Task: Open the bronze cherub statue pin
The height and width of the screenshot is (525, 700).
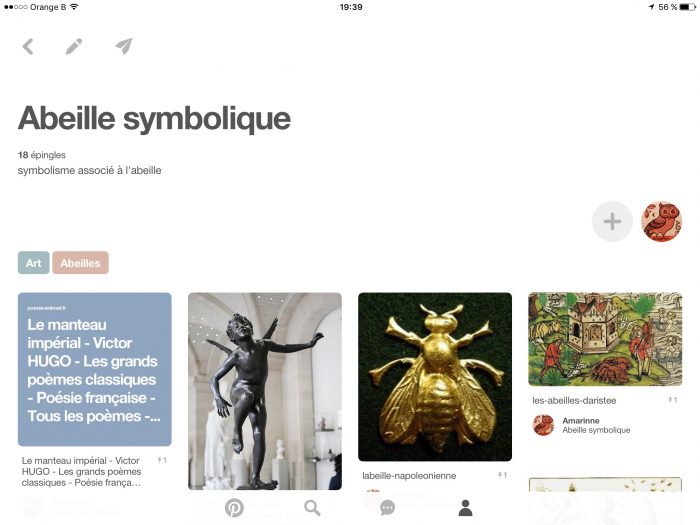Action: click(265, 391)
